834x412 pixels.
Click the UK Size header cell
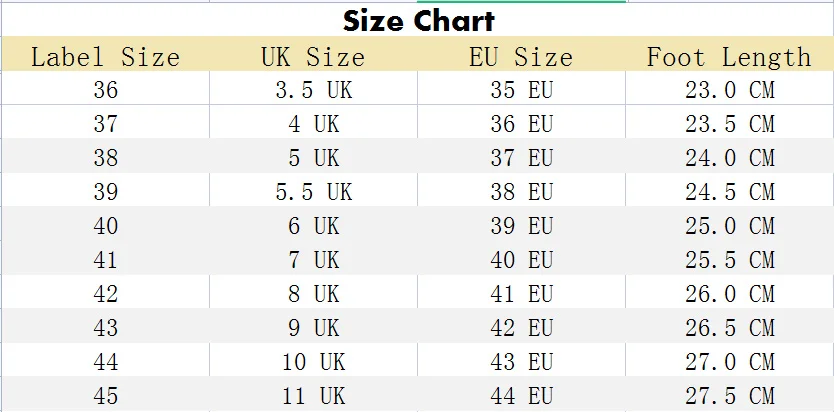pos(313,54)
